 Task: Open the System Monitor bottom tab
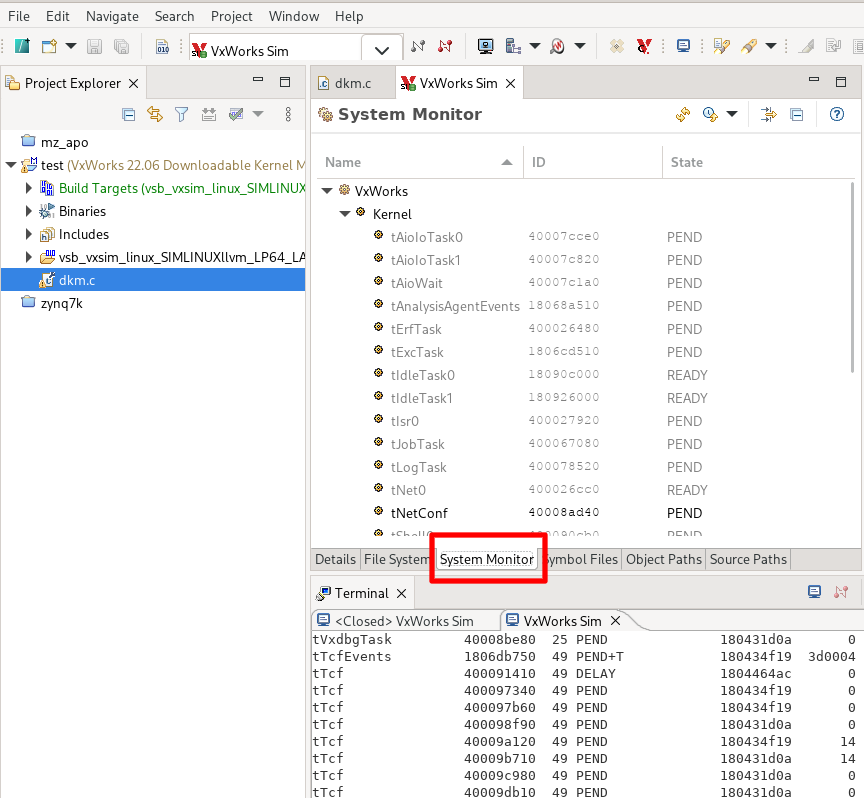tap(487, 559)
